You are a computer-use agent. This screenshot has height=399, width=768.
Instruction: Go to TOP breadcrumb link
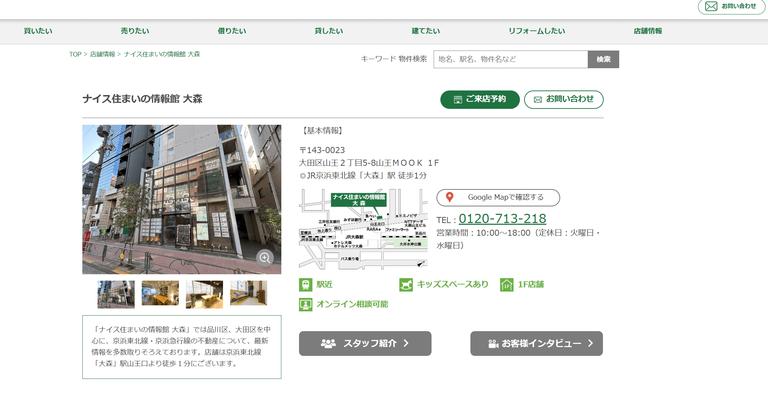[75, 54]
